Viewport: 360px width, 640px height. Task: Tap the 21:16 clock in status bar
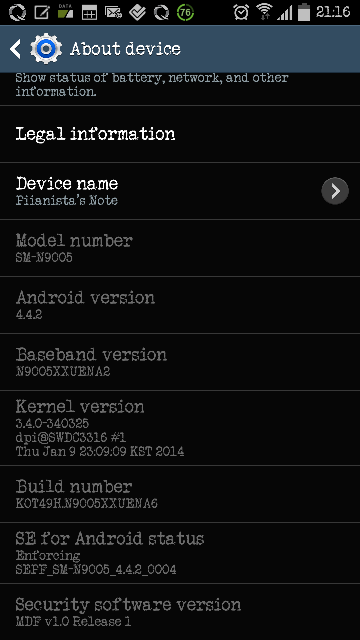333,12
